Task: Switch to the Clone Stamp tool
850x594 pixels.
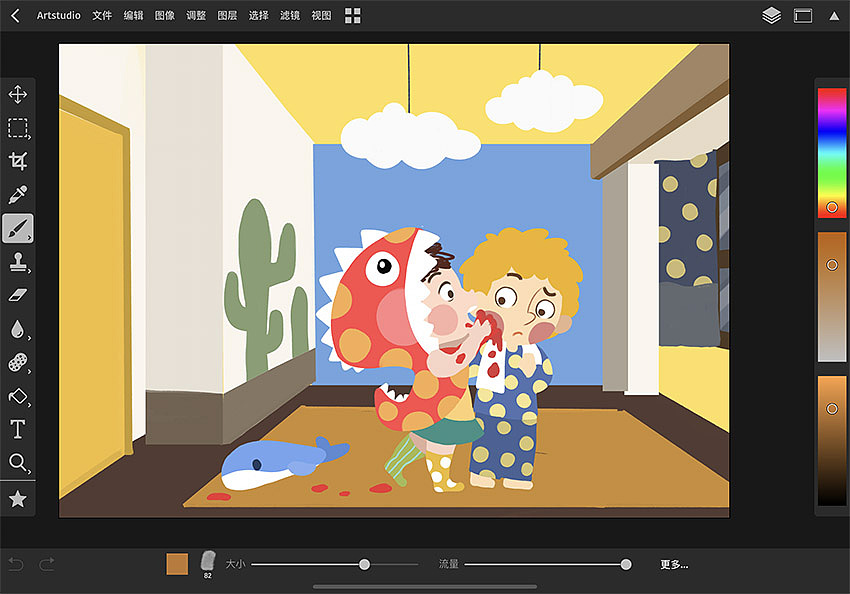Action: [16, 262]
